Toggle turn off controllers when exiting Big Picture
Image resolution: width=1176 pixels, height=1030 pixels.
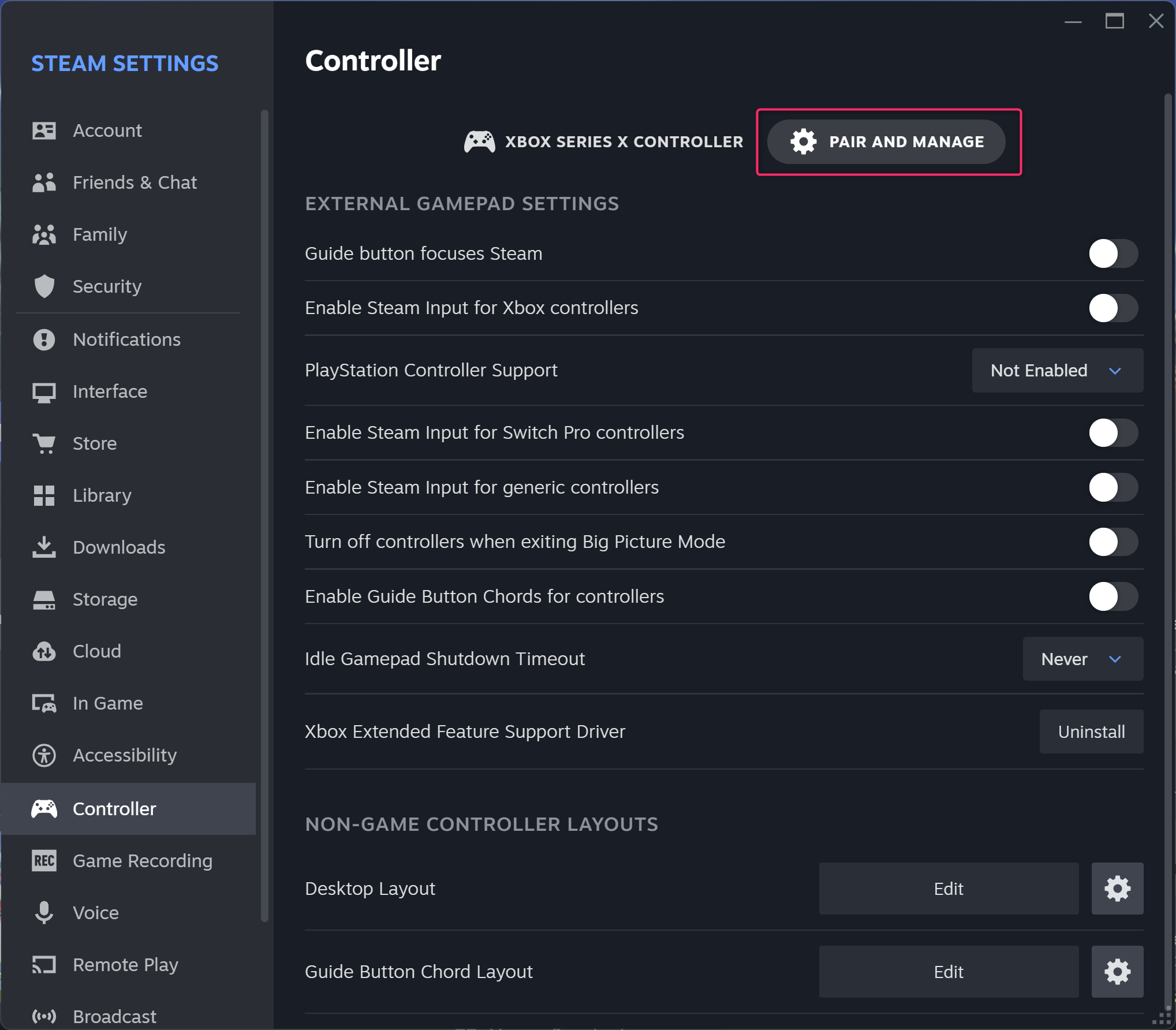pos(1114,542)
